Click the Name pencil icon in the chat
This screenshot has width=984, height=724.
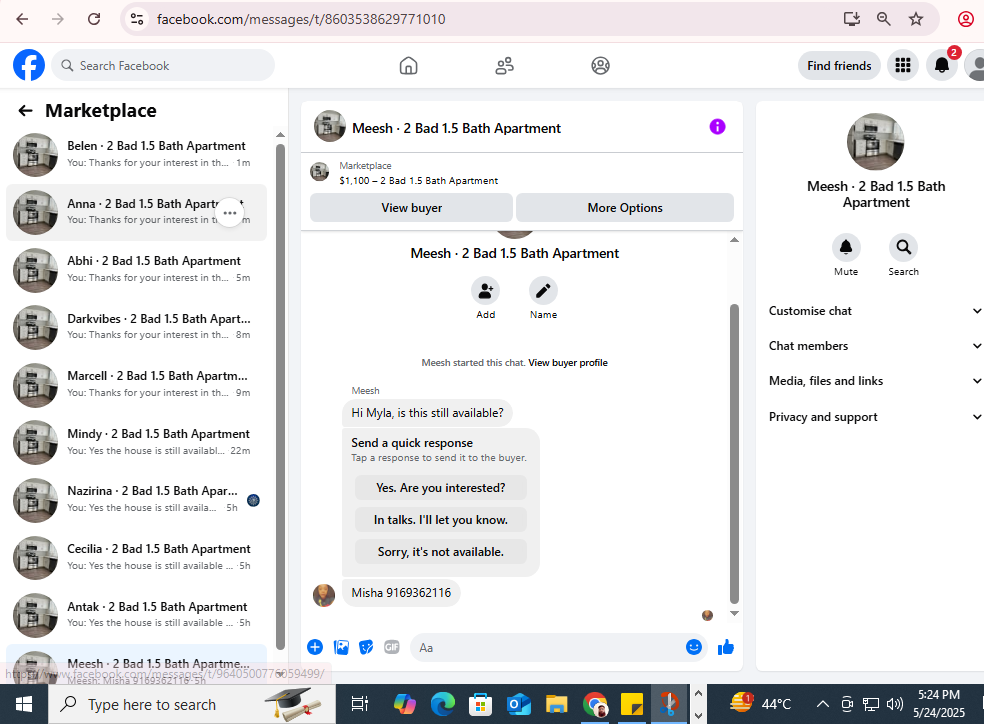[x=543, y=291]
